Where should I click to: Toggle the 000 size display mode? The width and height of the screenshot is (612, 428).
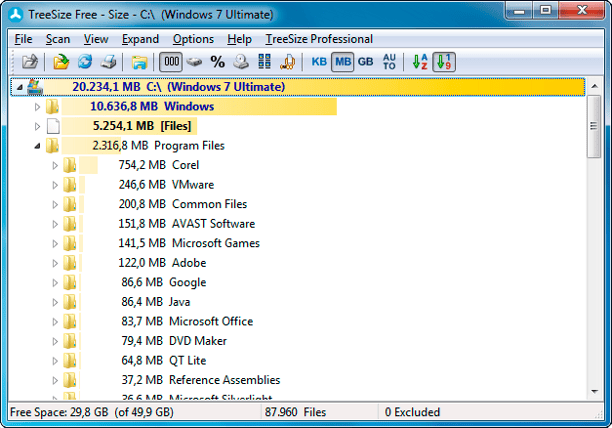(x=171, y=62)
